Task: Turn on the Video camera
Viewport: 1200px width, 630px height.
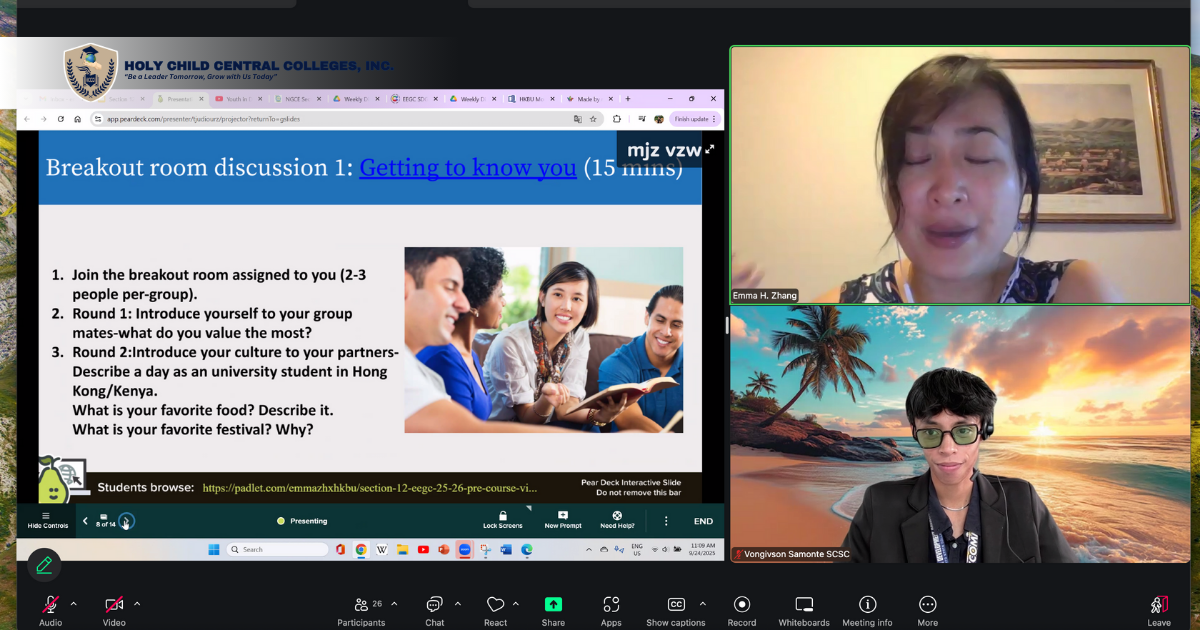Action: [x=114, y=605]
